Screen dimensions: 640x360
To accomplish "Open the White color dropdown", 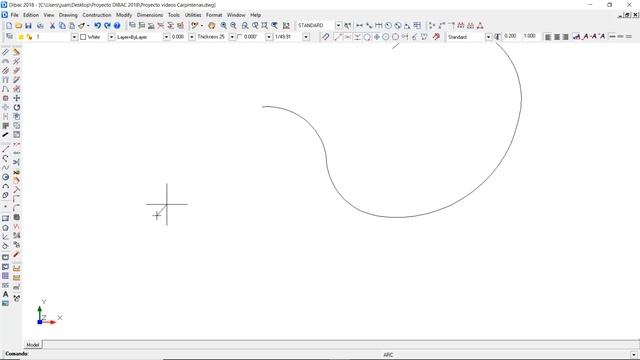I will [x=111, y=37].
